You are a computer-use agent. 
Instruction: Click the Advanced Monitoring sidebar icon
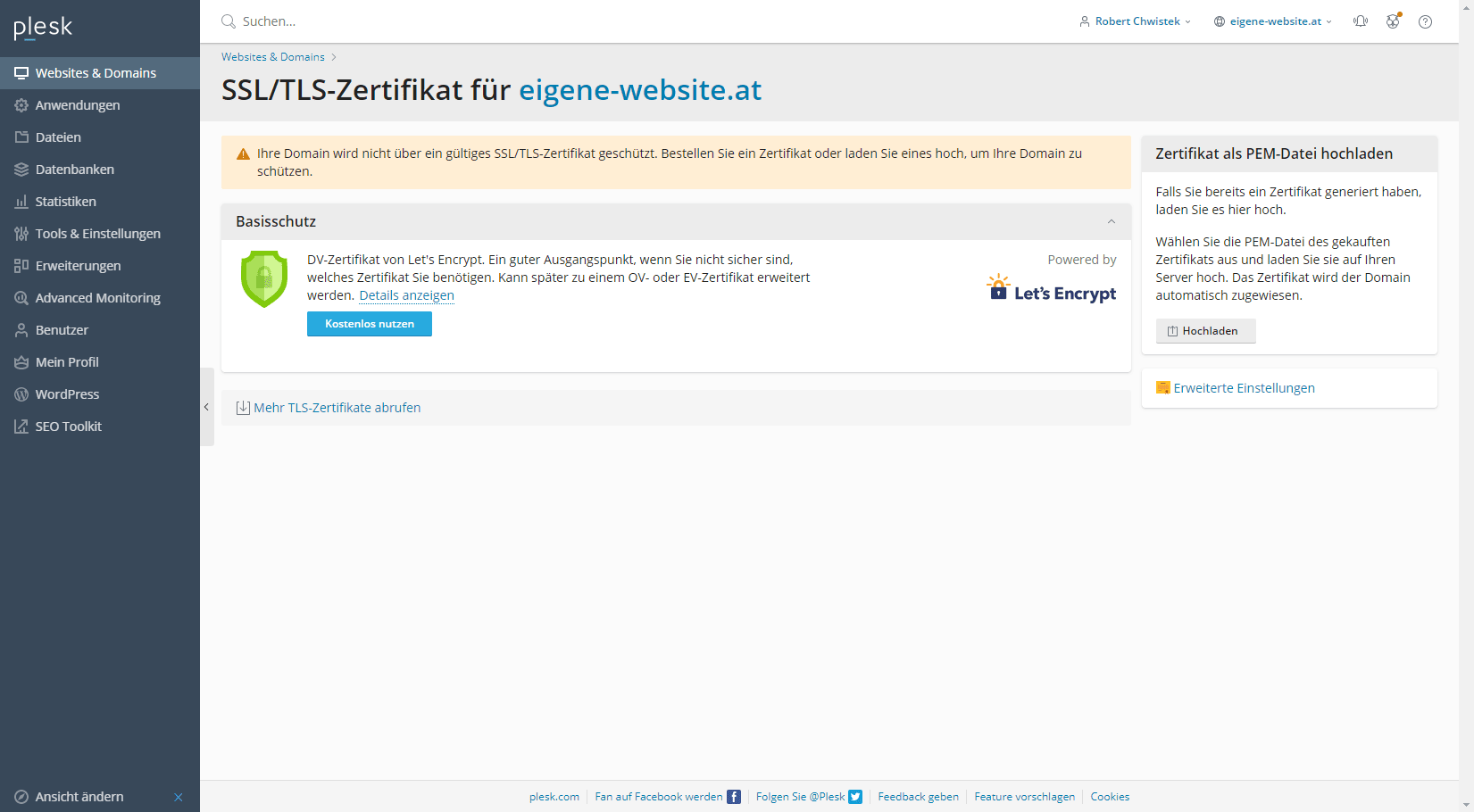click(21, 298)
